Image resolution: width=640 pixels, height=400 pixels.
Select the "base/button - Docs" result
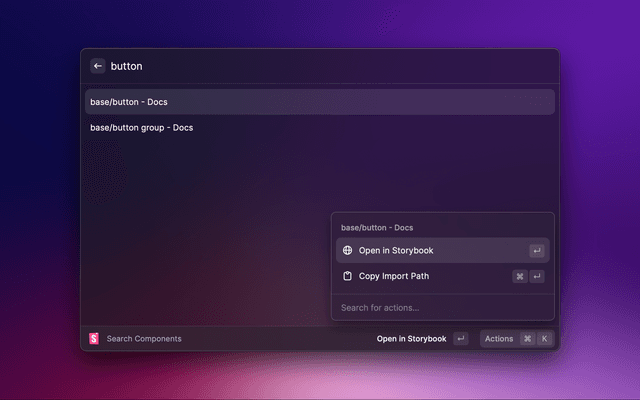319,102
